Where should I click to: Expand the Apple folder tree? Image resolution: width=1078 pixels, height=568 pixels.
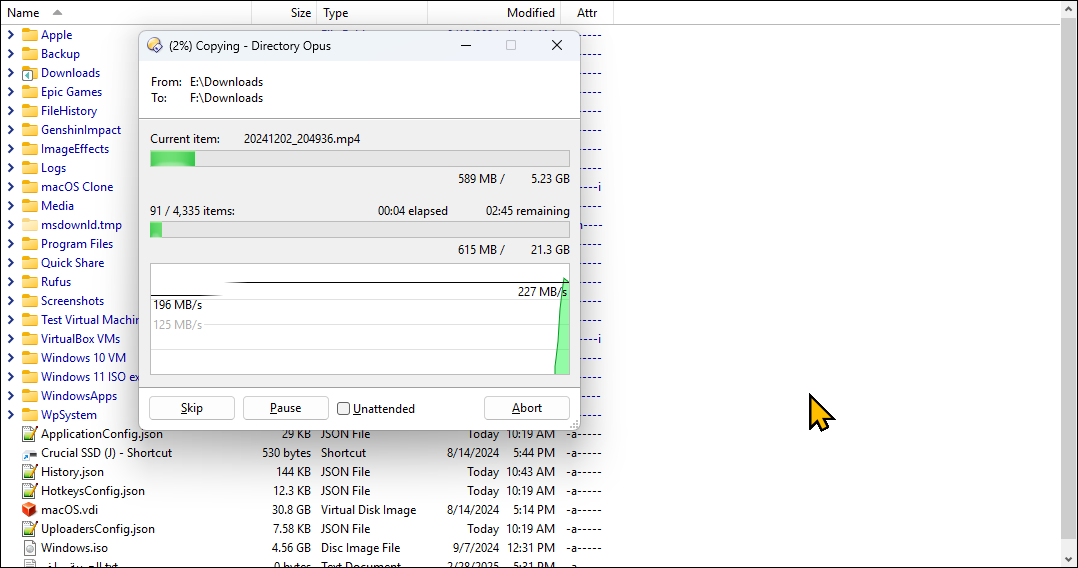pyautogui.click(x=10, y=35)
